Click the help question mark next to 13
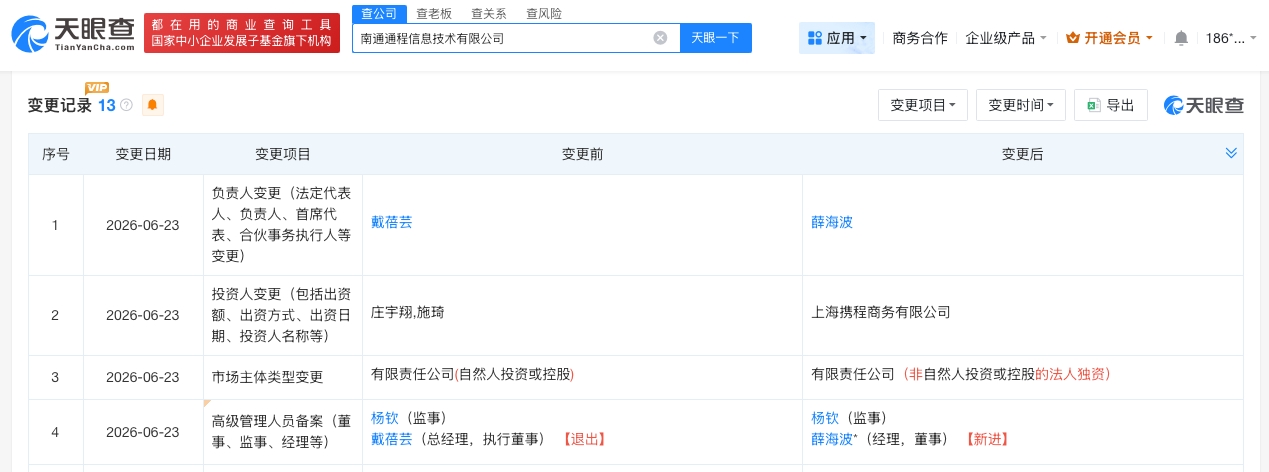Viewport: 1269px width, 472px height. pos(127,105)
